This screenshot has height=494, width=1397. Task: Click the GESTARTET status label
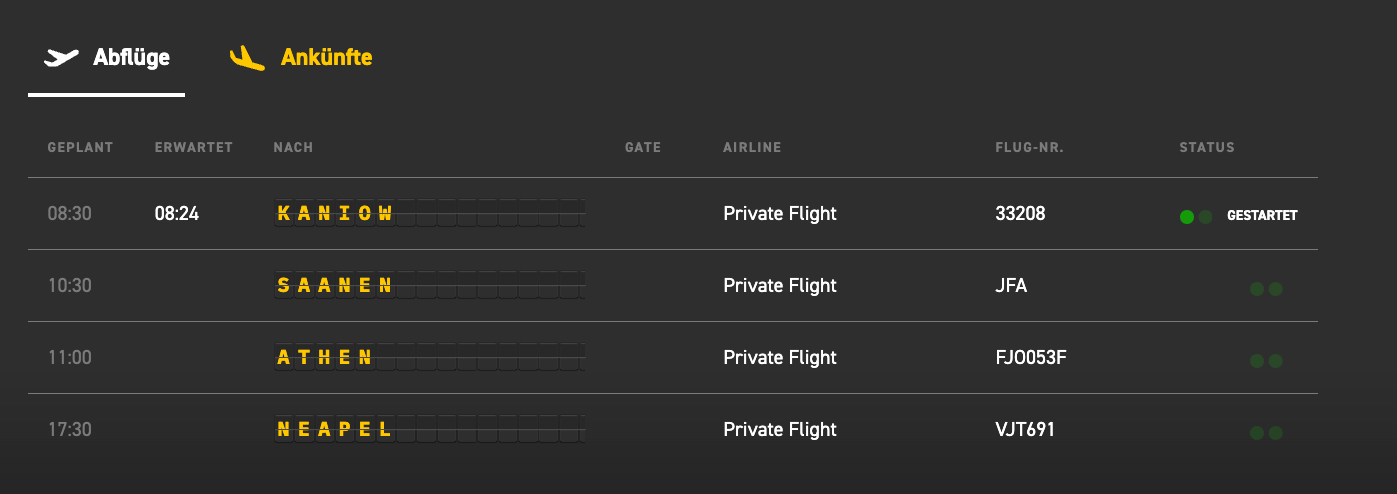[x=1262, y=216]
